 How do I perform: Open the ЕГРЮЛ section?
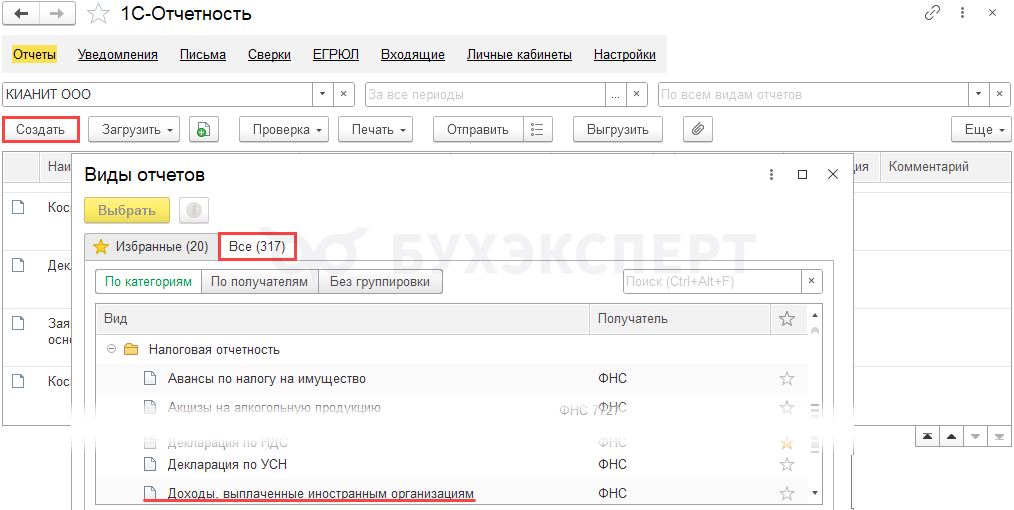point(336,55)
